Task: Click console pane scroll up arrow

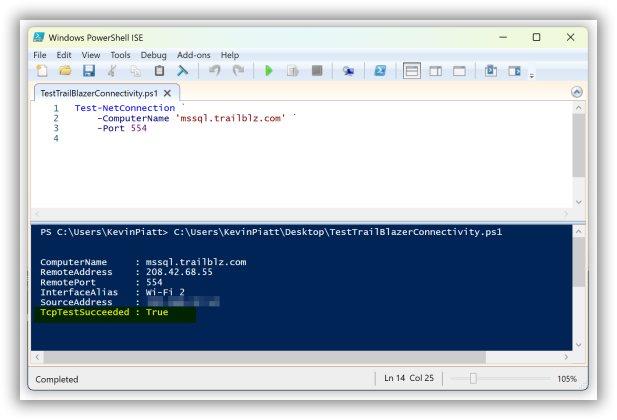Action: (x=578, y=231)
